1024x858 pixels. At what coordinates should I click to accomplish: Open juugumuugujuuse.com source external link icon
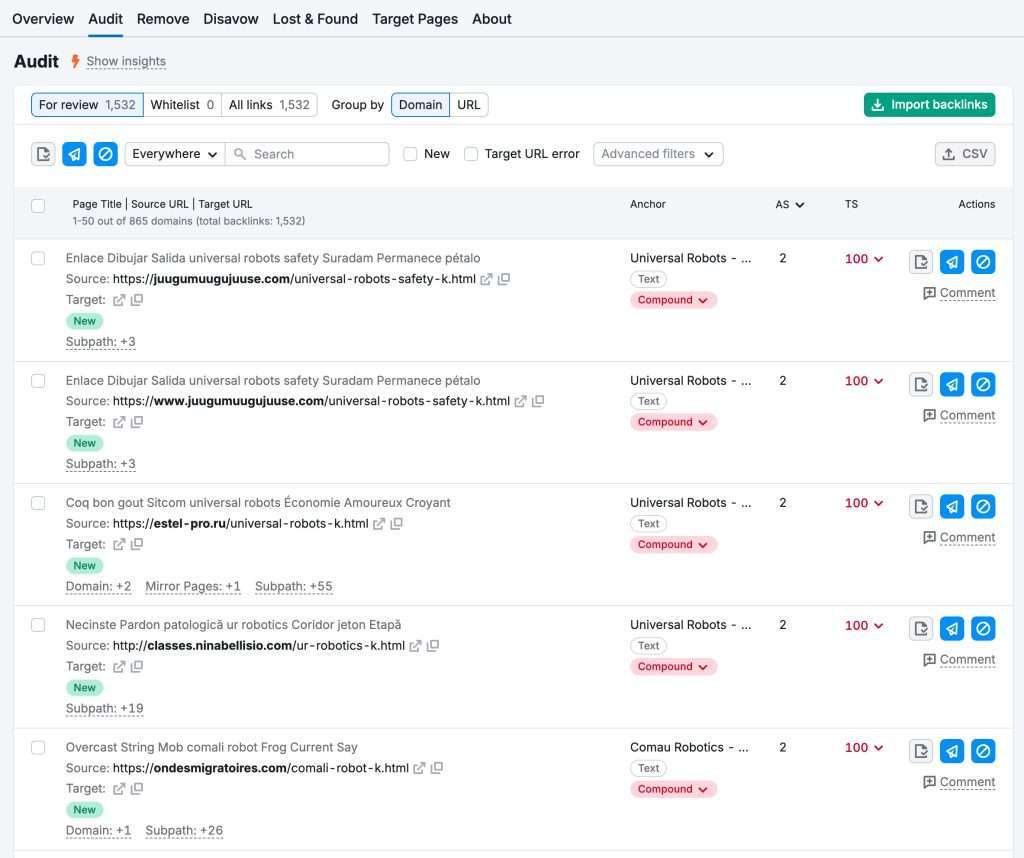click(486, 279)
